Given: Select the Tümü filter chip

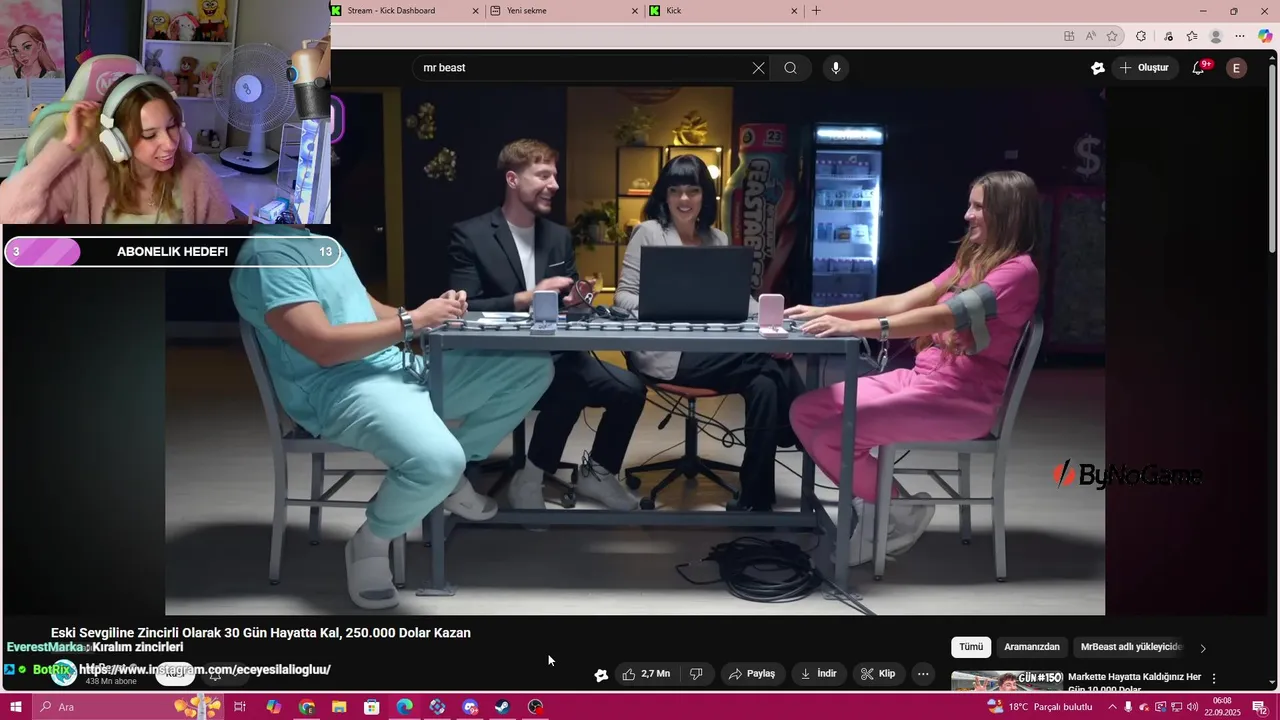Looking at the screenshot, I should pyautogui.click(x=971, y=647).
